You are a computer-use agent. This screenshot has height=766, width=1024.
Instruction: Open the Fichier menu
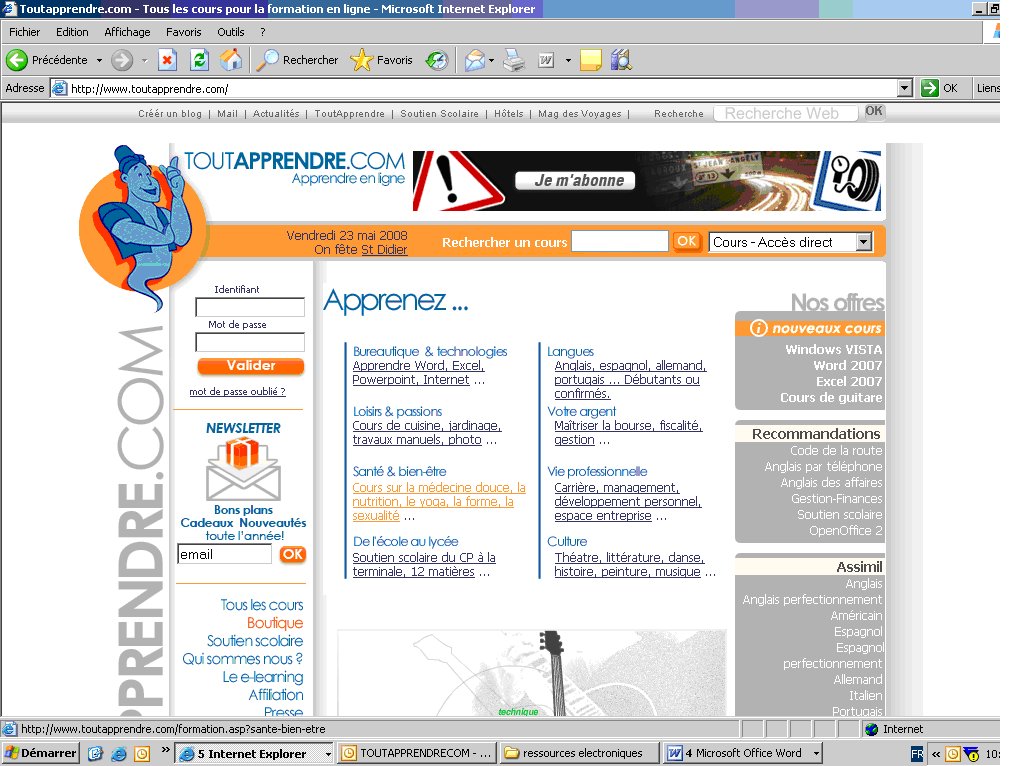[x=24, y=32]
